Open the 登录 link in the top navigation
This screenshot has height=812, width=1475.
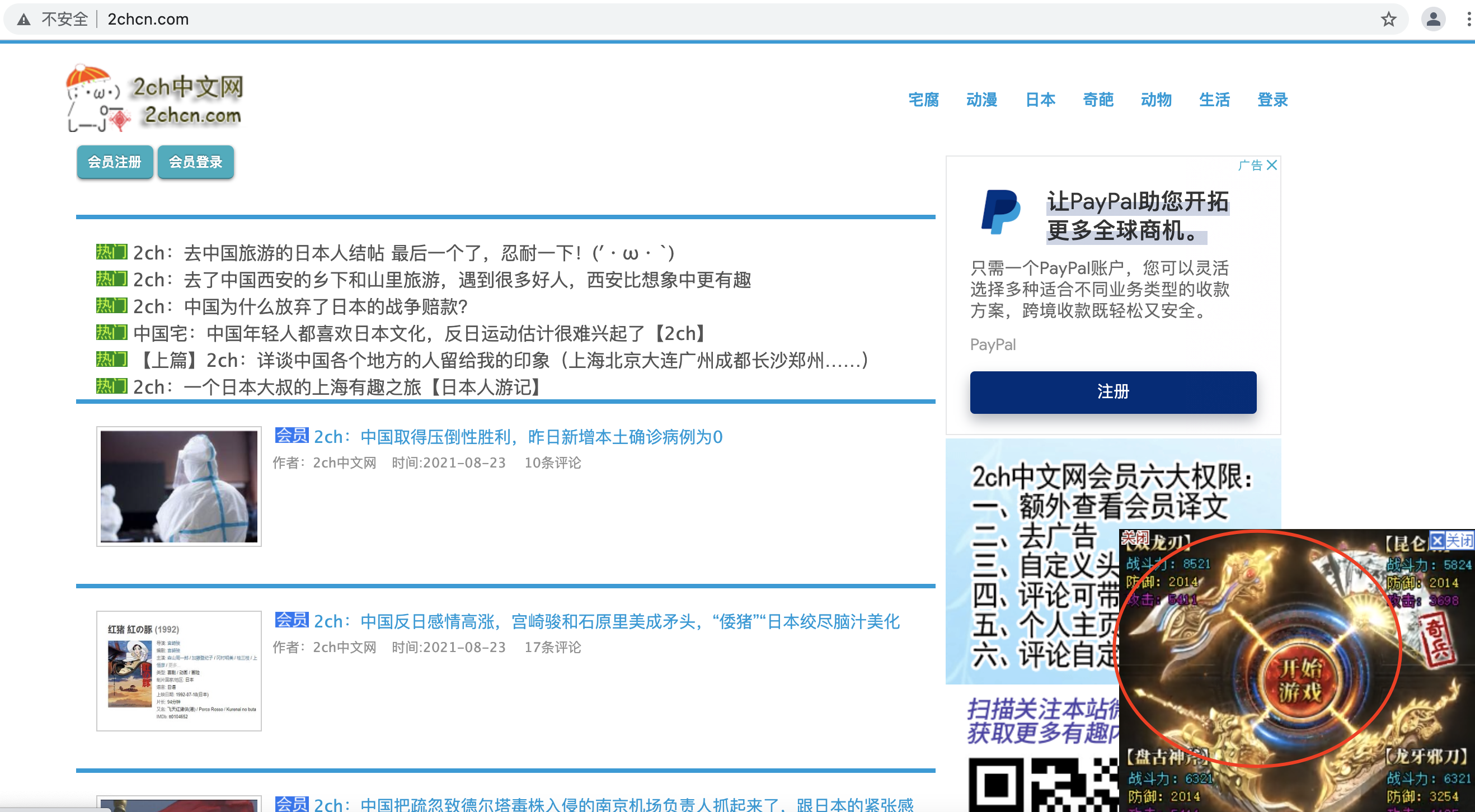[1272, 100]
